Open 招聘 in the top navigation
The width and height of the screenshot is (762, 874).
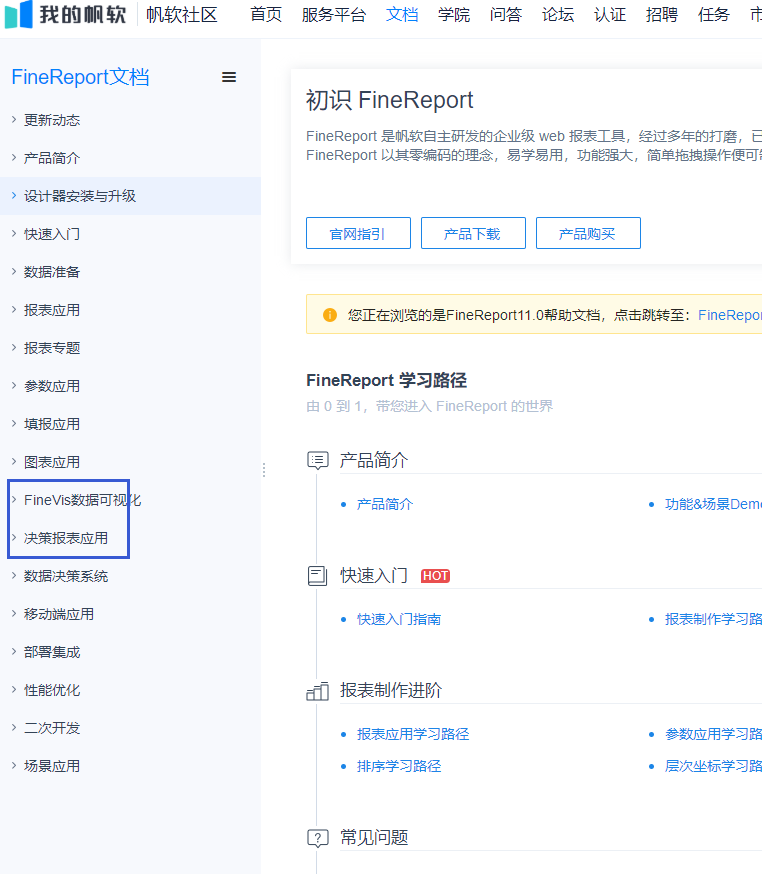662,14
